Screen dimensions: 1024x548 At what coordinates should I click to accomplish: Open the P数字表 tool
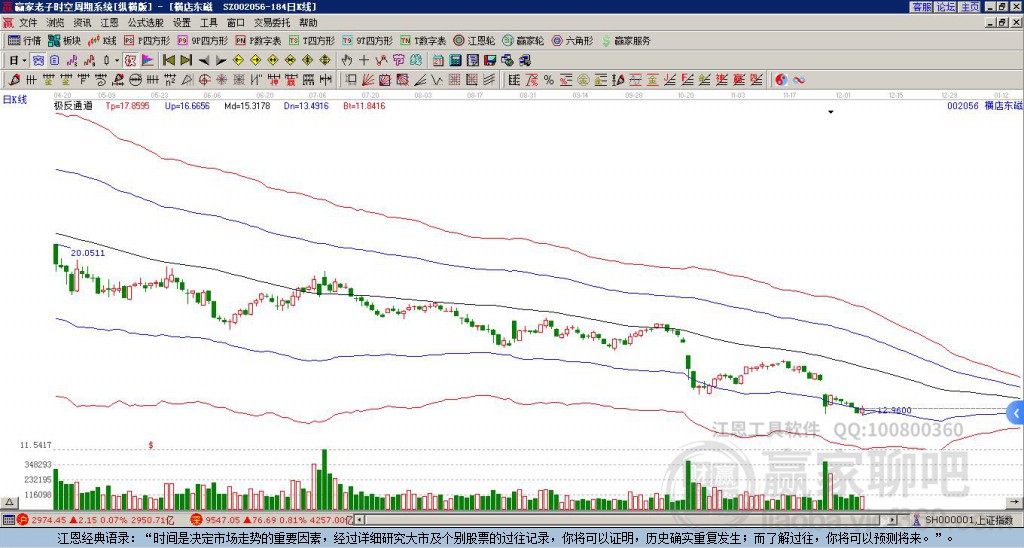click(x=258, y=40)
